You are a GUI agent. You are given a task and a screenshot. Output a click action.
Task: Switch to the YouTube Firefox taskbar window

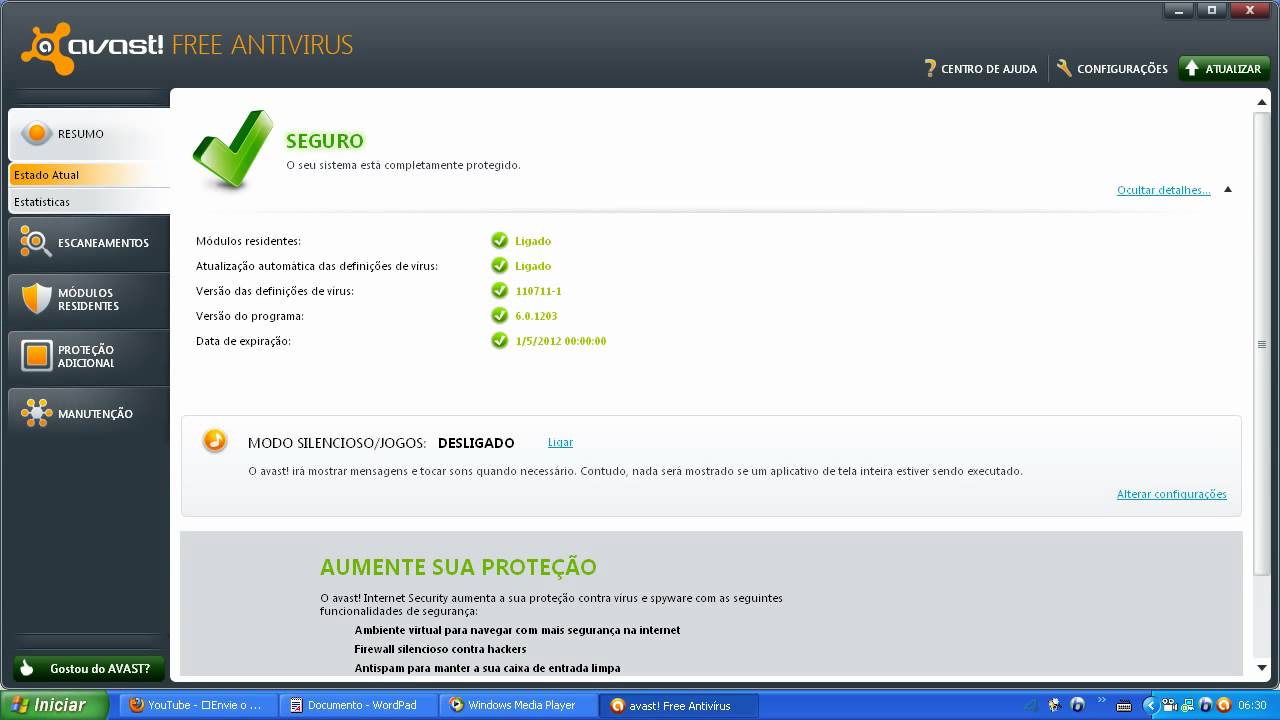pos(198,705)
